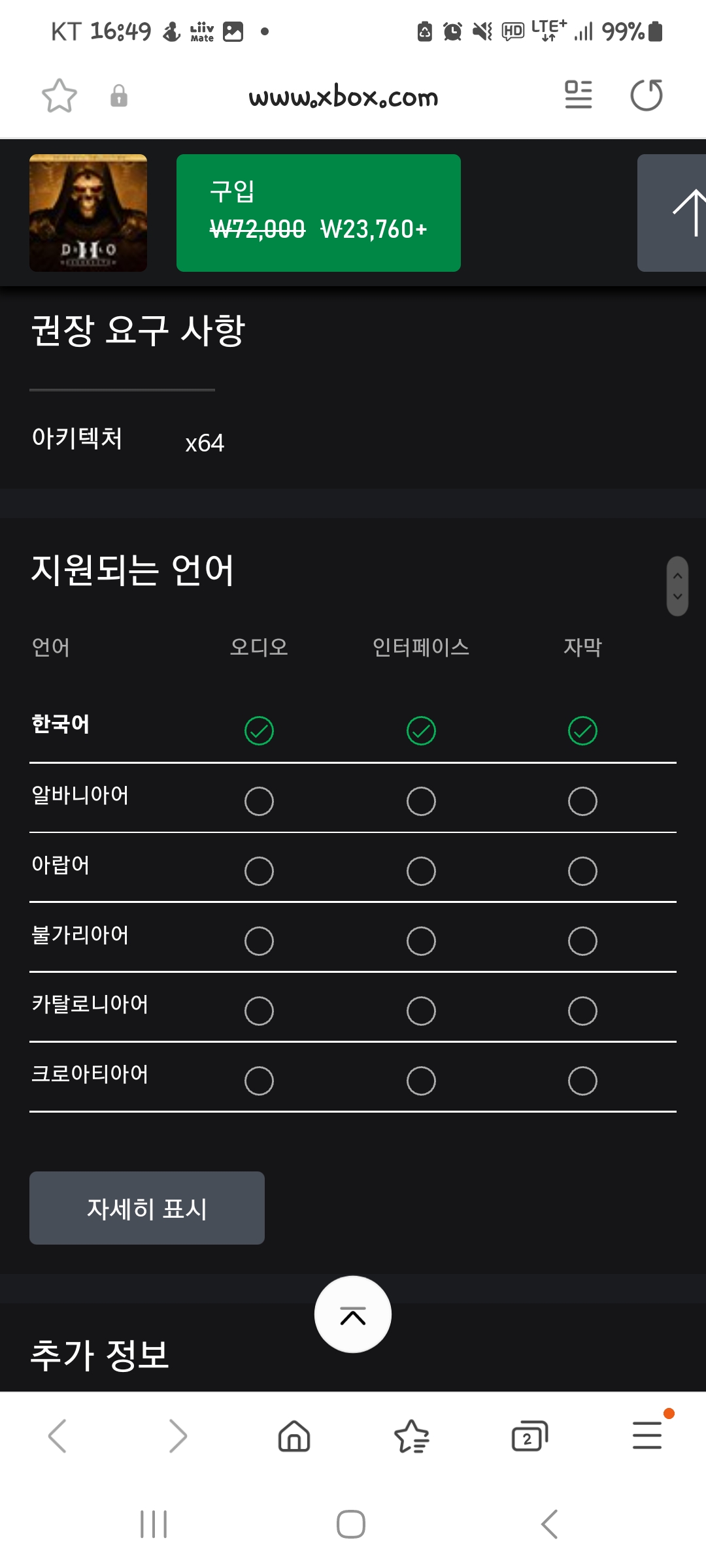Open reader mode icon in address bar

tap(579, 95)
